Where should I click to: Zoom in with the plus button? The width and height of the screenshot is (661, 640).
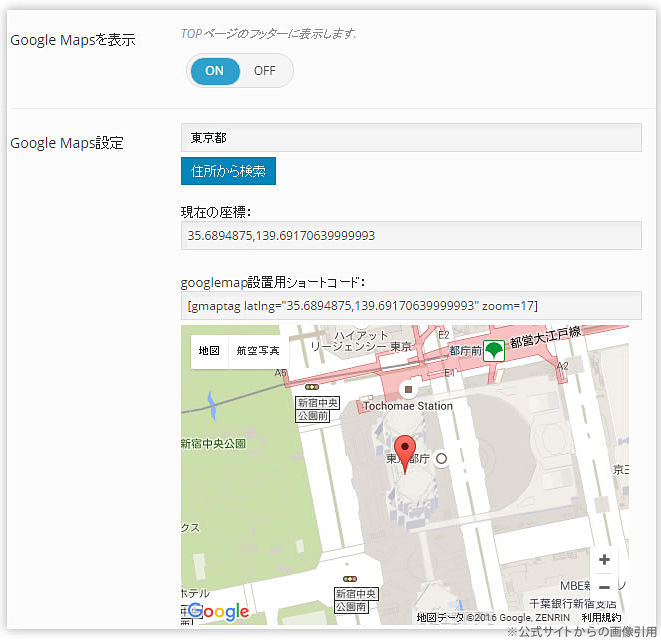(x=604, y=559)
